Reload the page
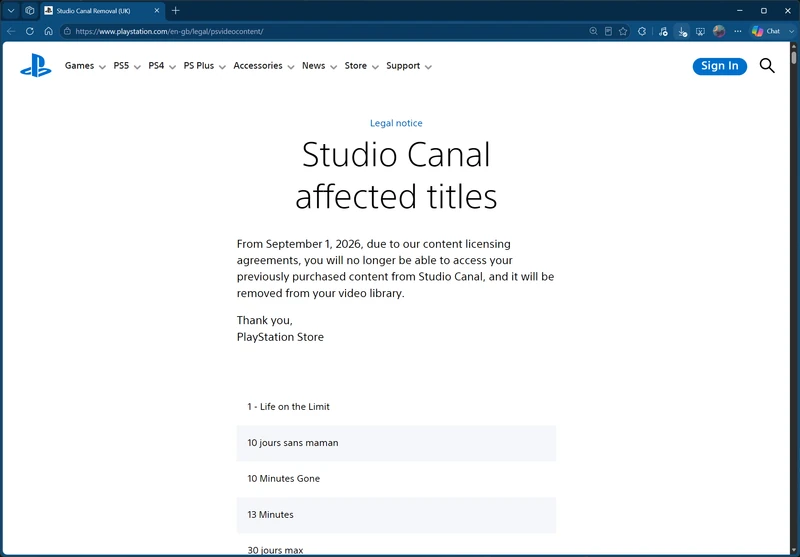 (x=30, y=31)
